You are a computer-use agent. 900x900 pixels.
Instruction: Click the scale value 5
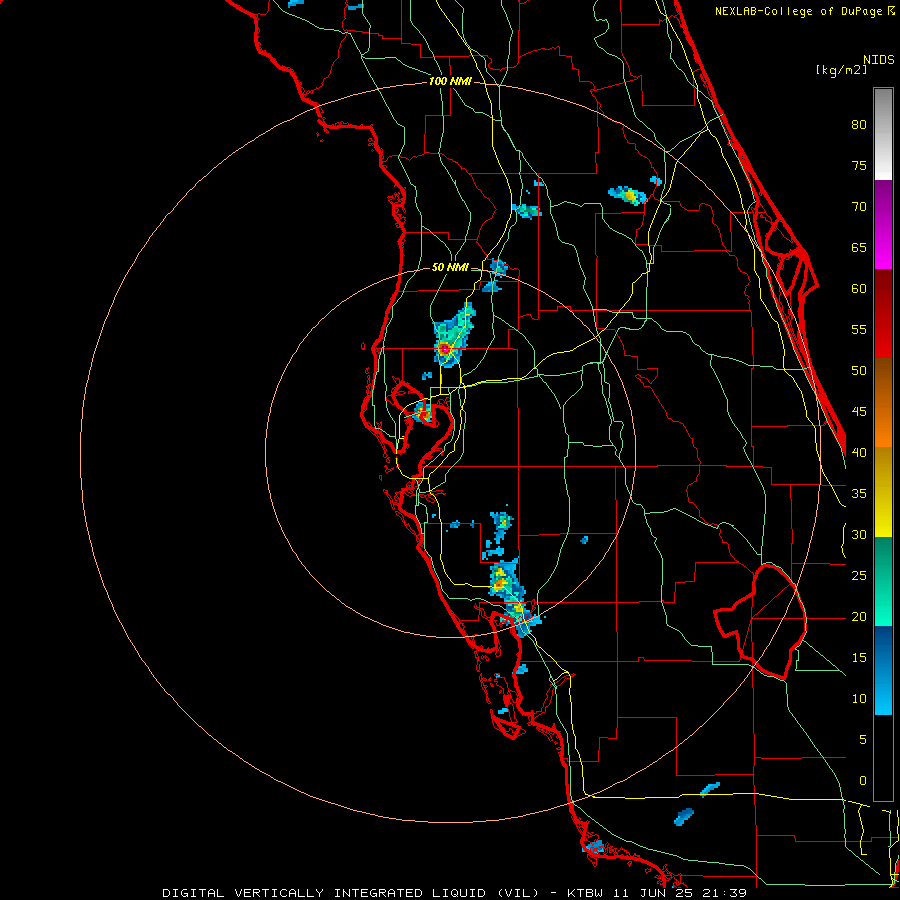click(x=863, y=740)
